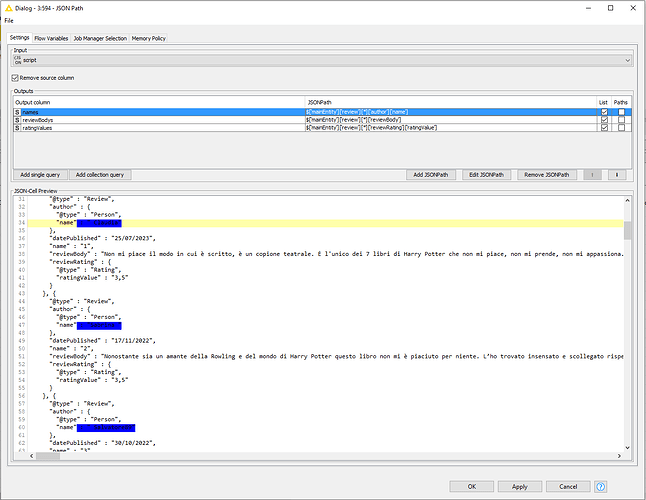Viewport: 646px width, 500px height.
Task: Uncheck the List checkbox for names row
Action: 602,112
